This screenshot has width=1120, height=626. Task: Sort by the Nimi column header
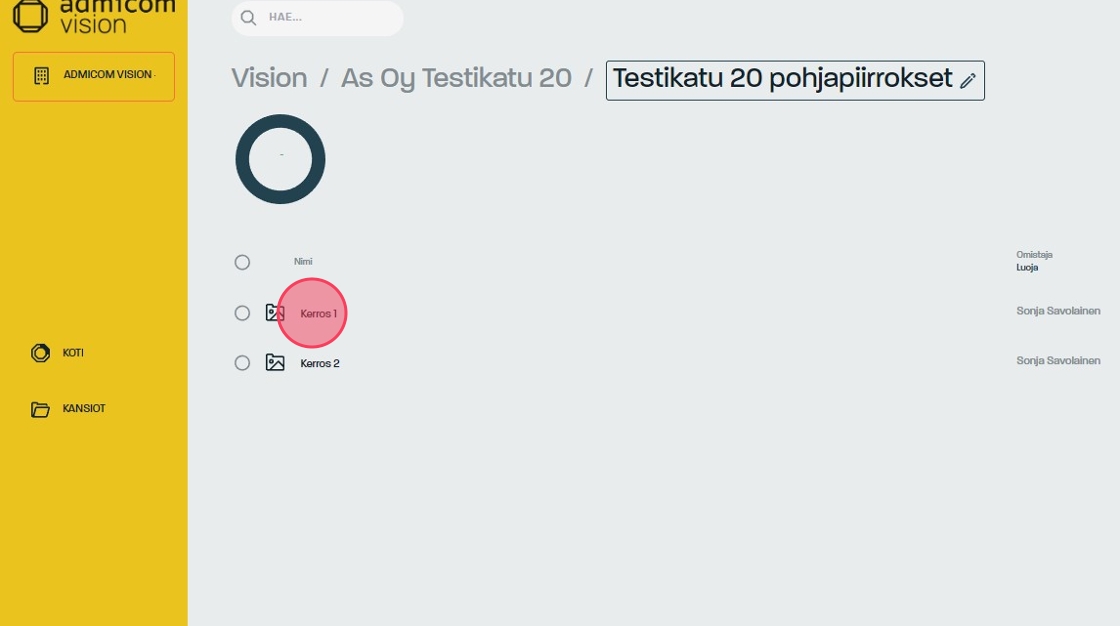[x=303, y=262]
